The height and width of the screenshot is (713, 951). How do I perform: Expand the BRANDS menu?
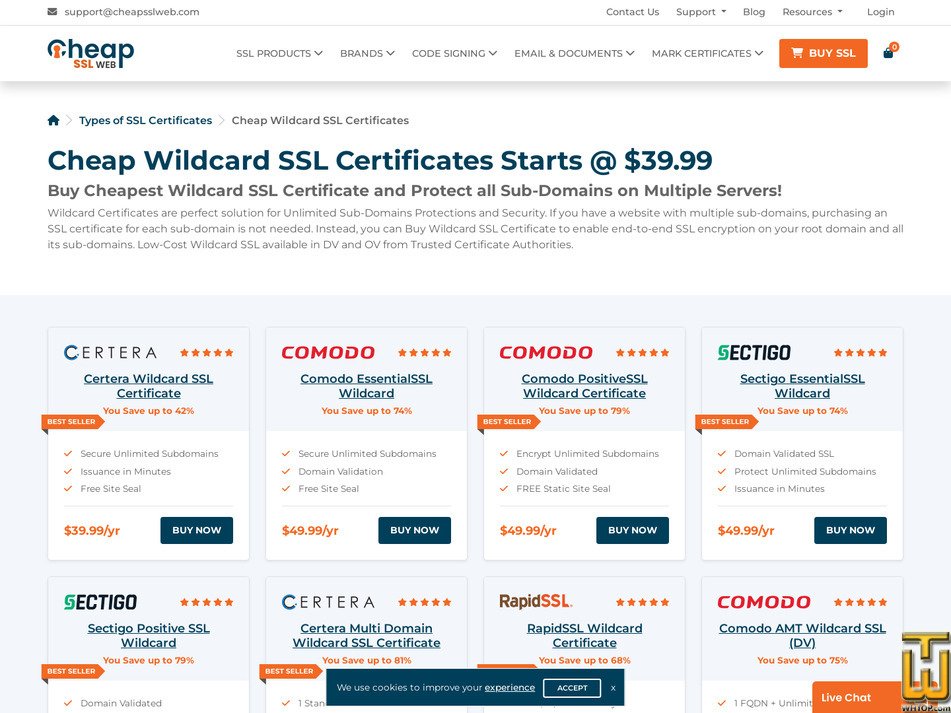coord(366,53)
